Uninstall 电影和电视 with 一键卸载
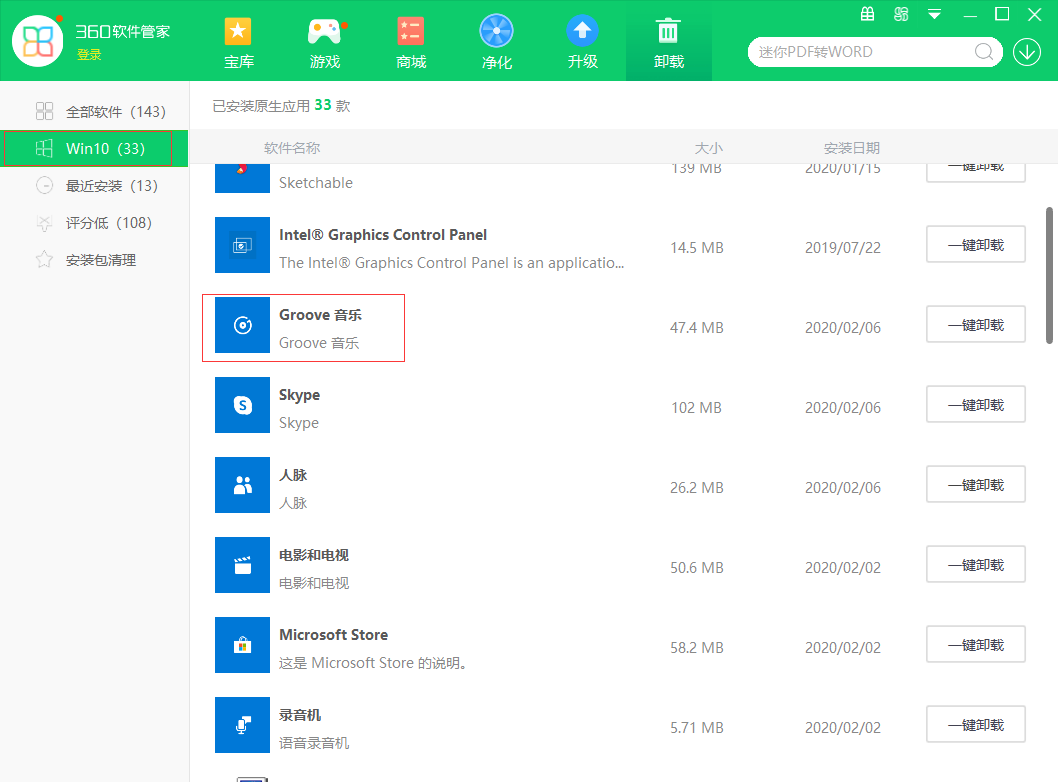 976,564
